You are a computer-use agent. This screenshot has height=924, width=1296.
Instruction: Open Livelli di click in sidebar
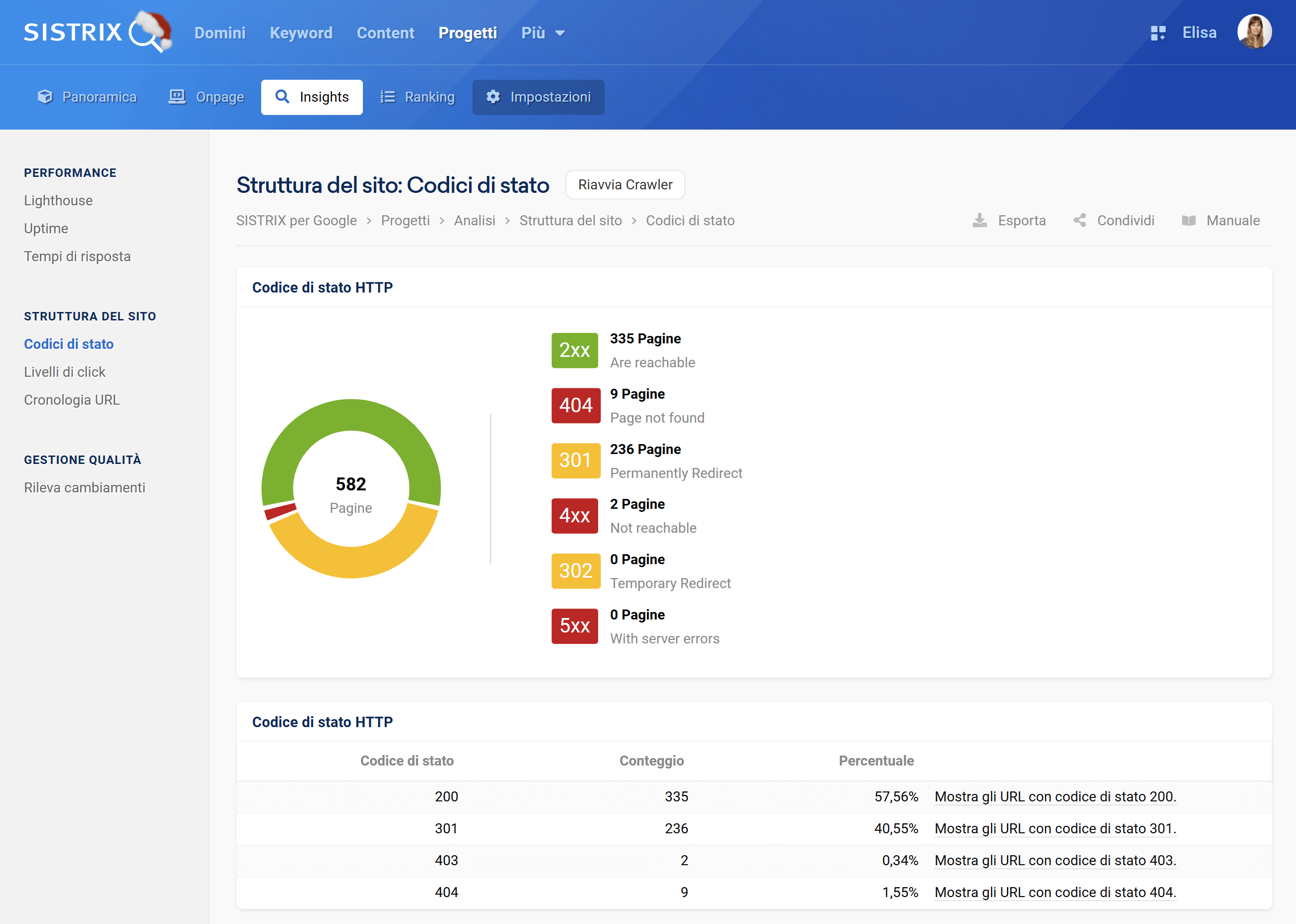coord(65,372)
